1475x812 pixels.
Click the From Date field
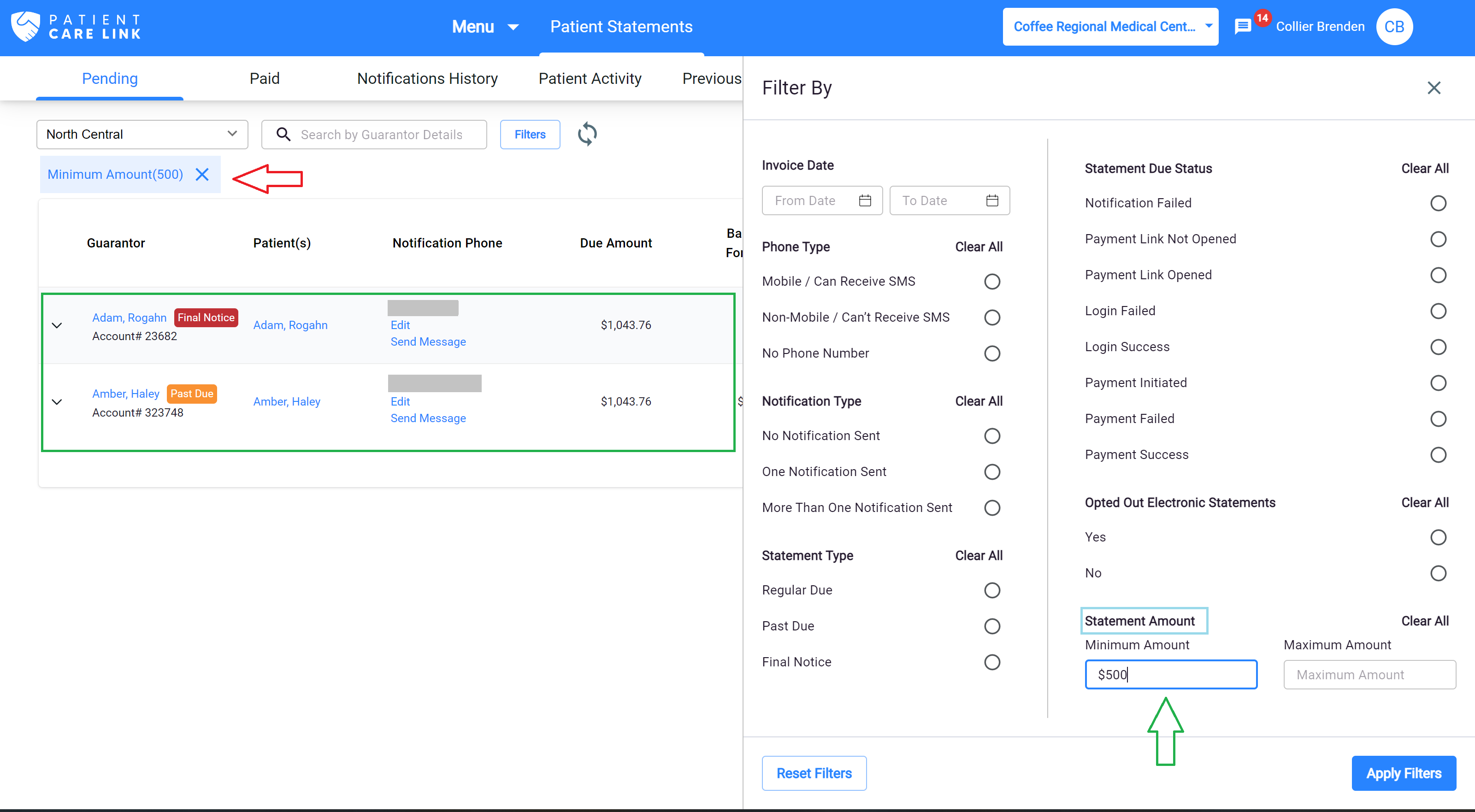pyautogui.click(x=822, y=200)
